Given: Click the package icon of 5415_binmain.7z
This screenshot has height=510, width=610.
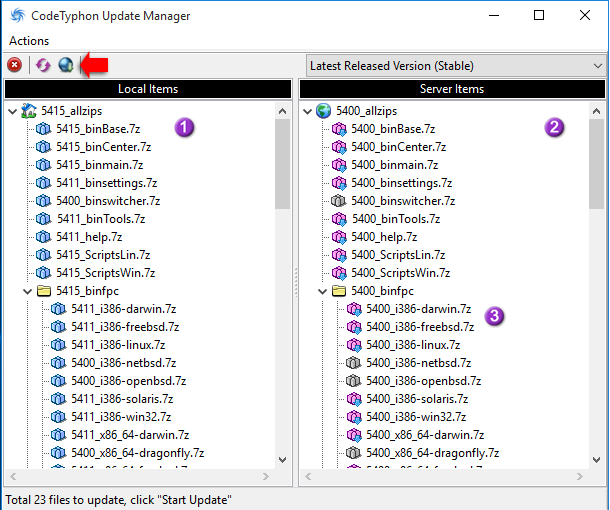Looking at the screenshot, I should tap(43, 165).
